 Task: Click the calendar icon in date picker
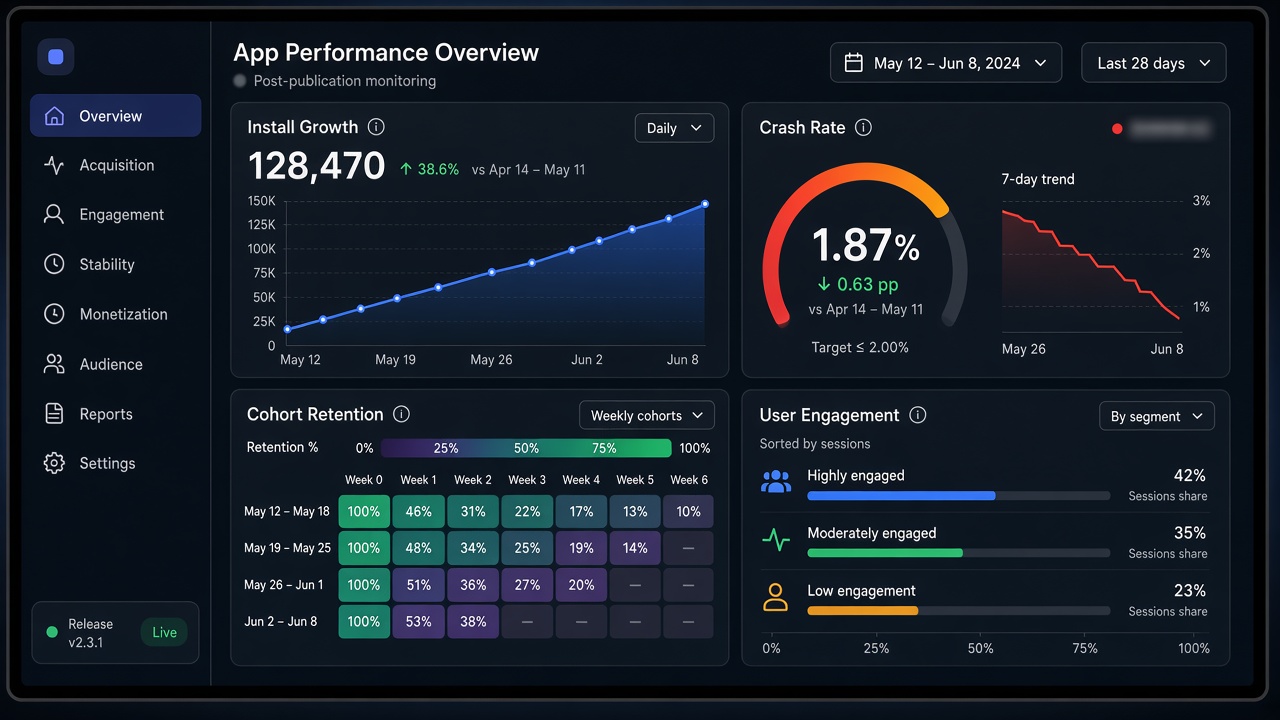point(853,63)
